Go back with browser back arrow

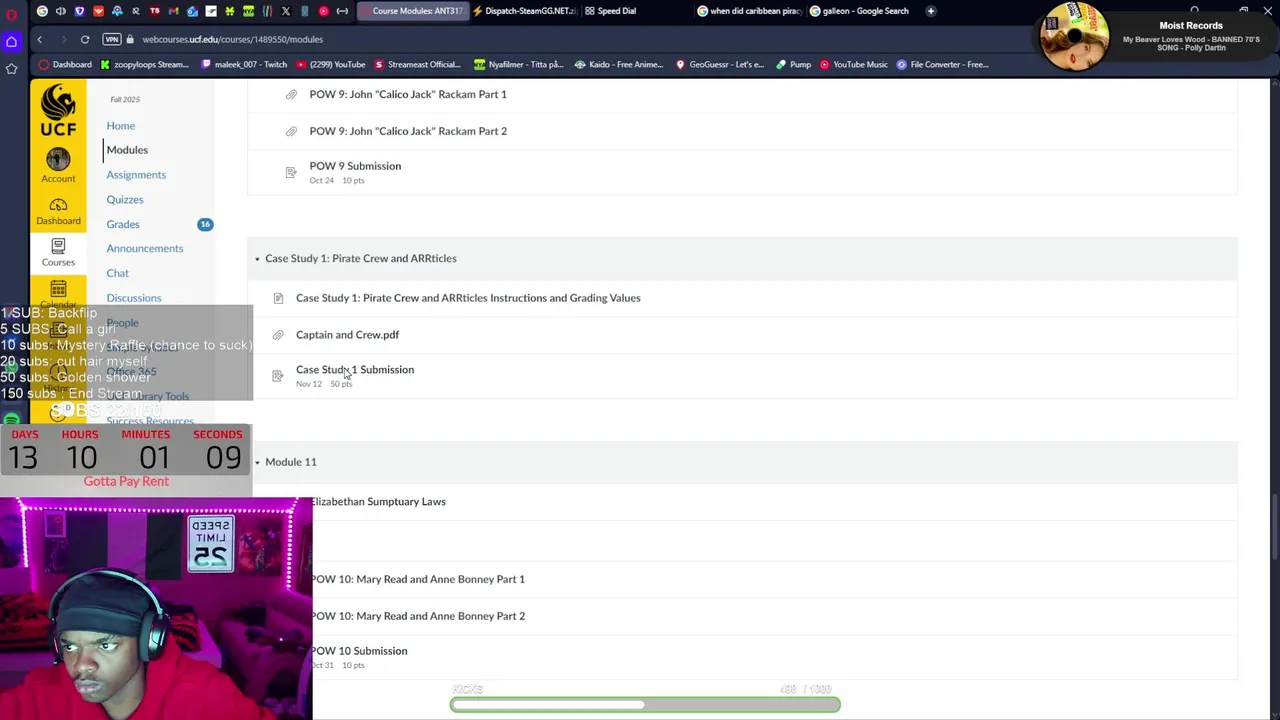point(40,39)
